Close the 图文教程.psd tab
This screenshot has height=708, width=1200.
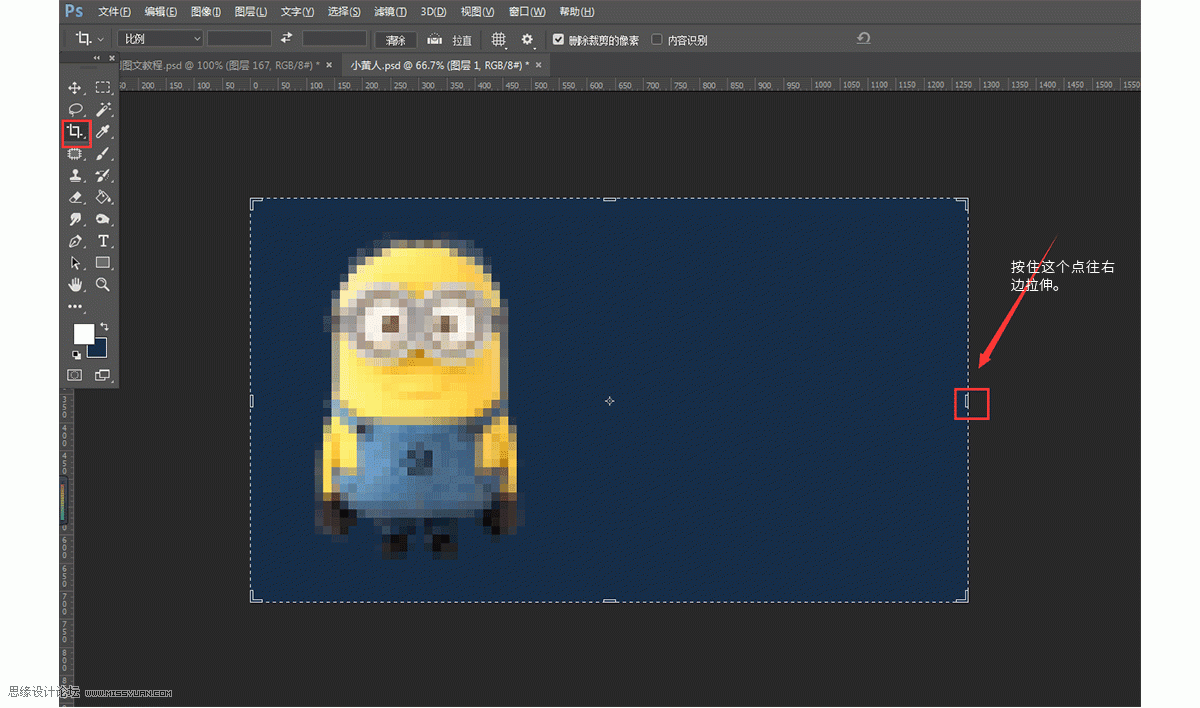point(328,65)
